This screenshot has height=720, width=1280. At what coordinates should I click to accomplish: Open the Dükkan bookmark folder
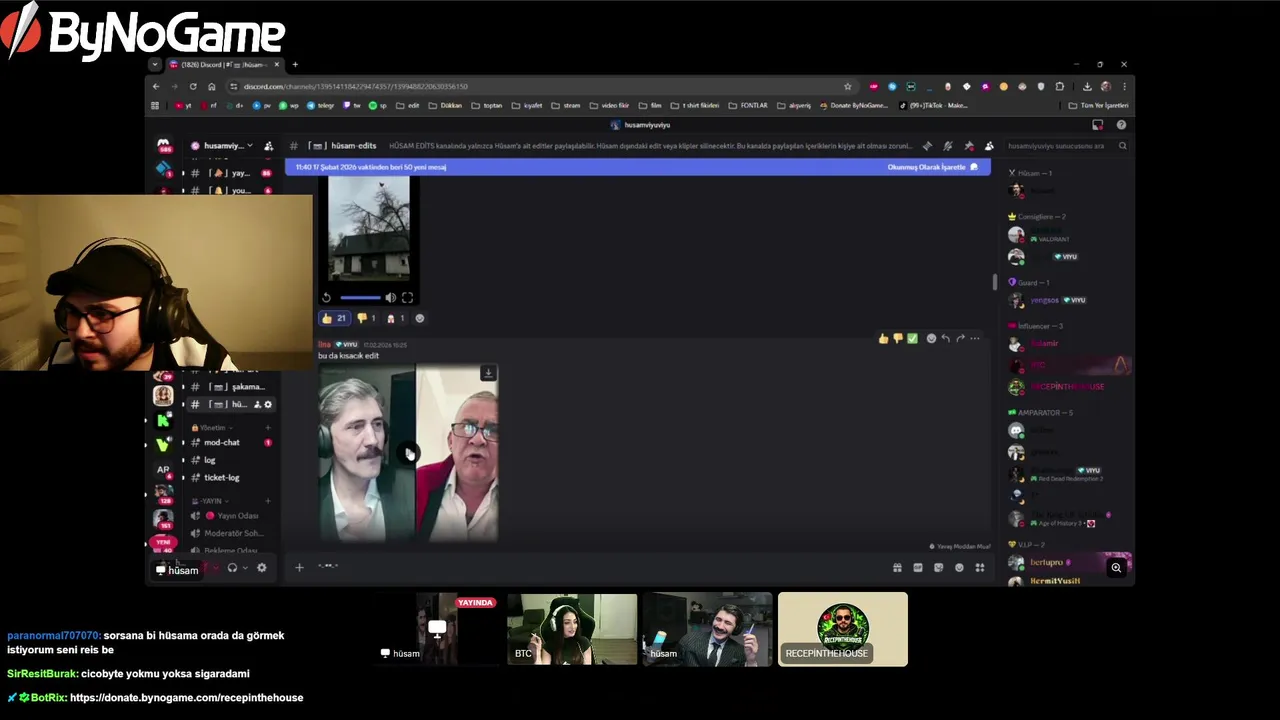click(446, 105)
